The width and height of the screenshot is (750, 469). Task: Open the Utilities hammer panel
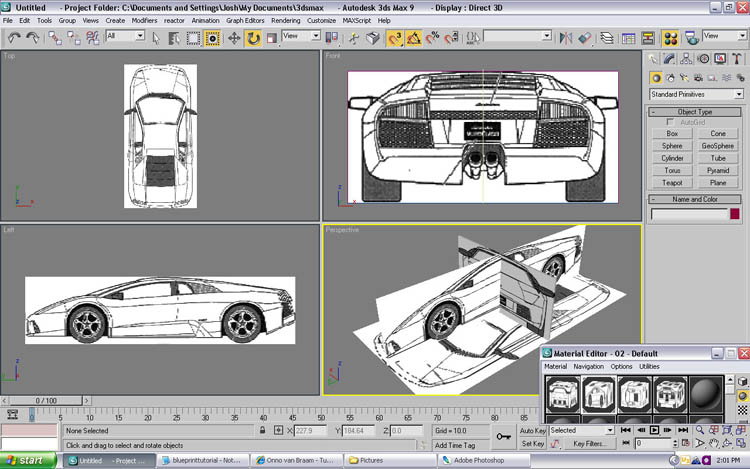(x=737, y=59)
